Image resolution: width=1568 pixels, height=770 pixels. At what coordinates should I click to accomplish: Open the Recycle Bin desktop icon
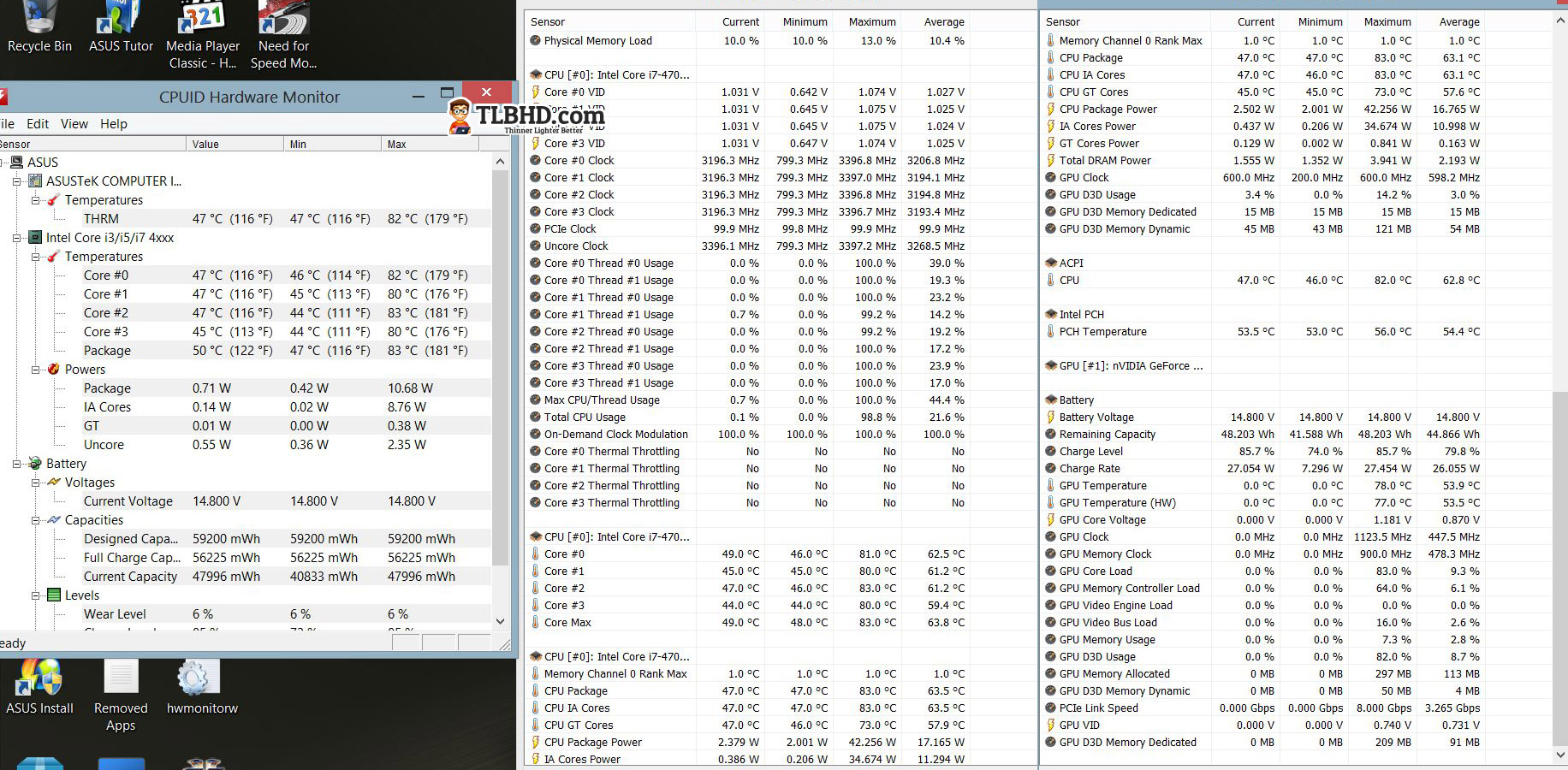pyautogui.click(x=39, y=27)
